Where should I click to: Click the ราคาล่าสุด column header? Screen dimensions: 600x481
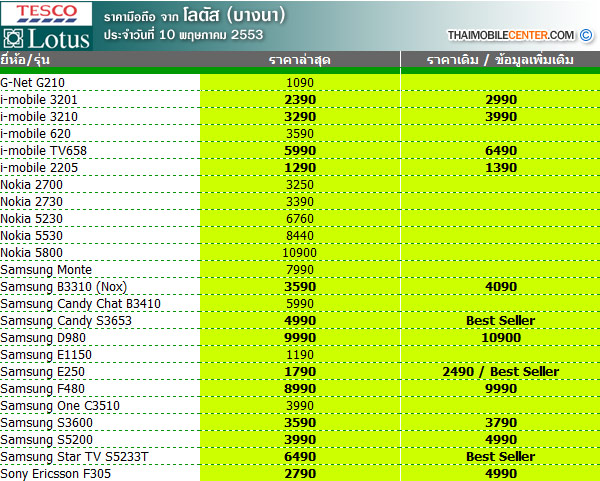coord(300,60)
